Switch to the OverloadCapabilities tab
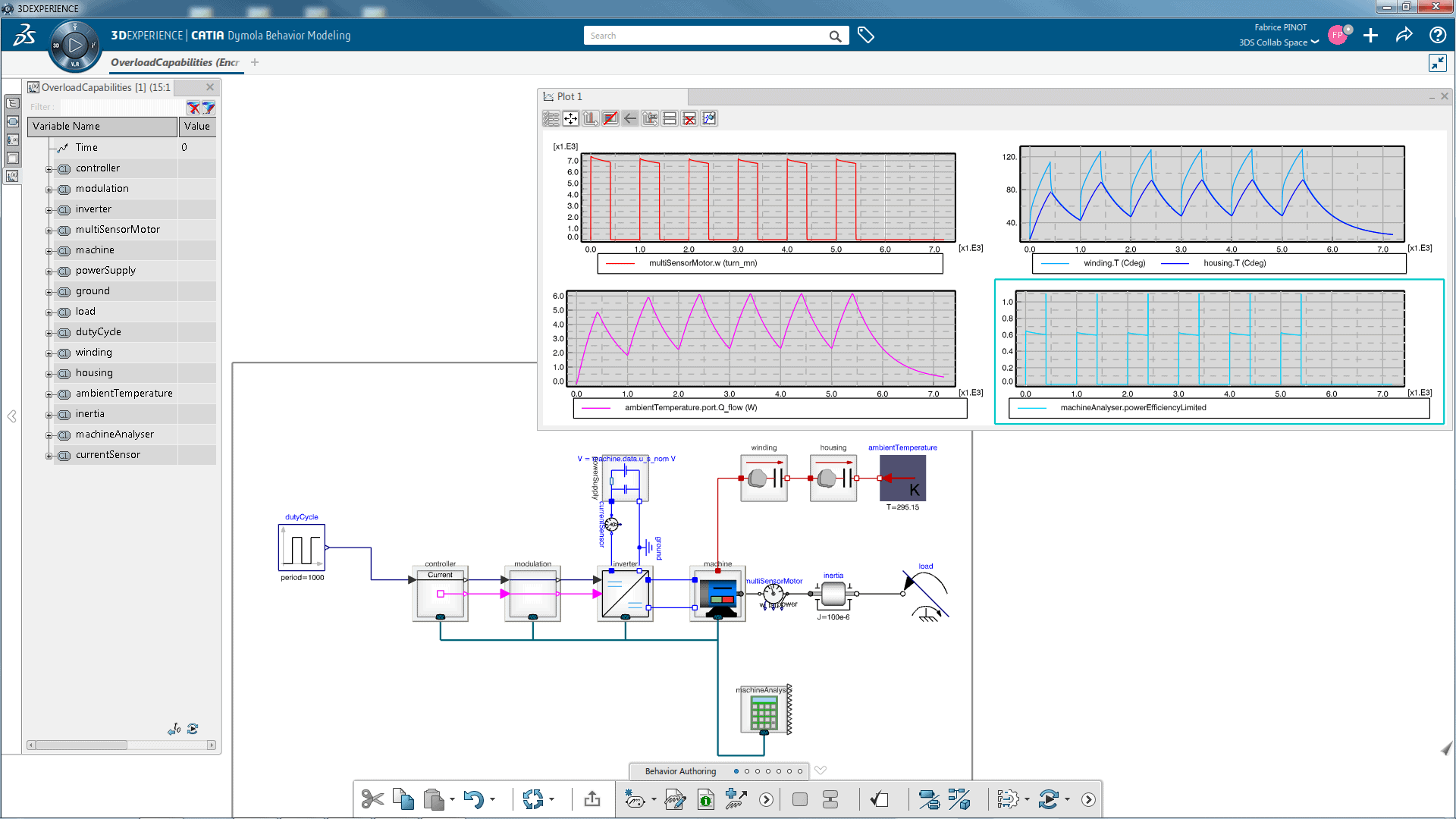This screenshot has height=819, width=1456. (x=175, y=62)
